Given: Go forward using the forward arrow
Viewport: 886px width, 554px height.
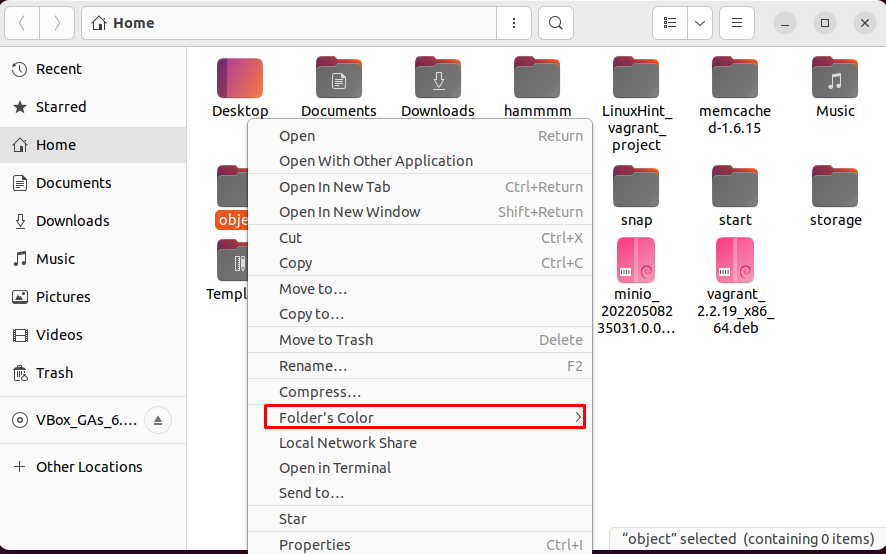Looking at the screenshot, I should 57,23.
